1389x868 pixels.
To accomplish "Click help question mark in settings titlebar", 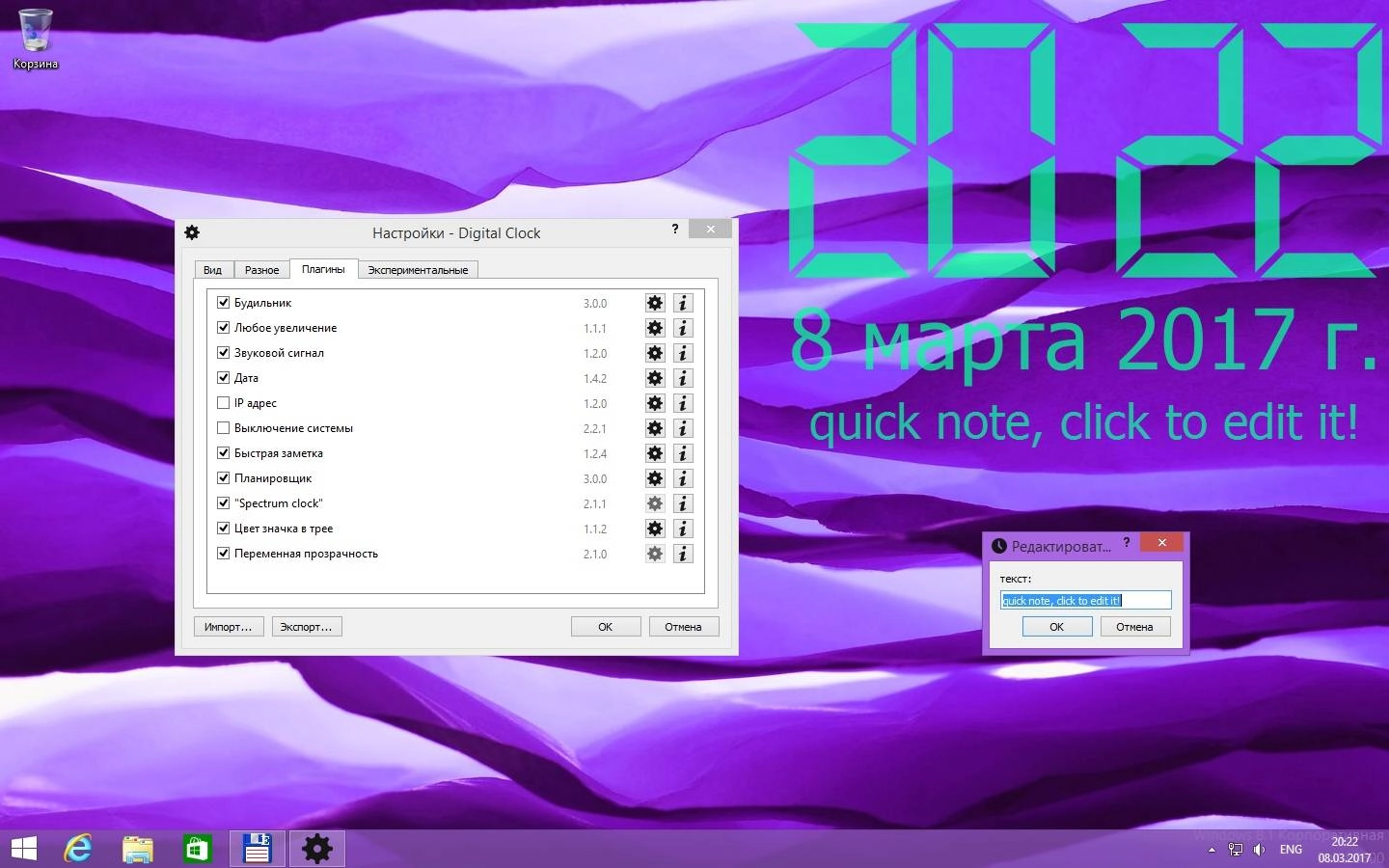I will pyautogui.click(x=675, y=230).
